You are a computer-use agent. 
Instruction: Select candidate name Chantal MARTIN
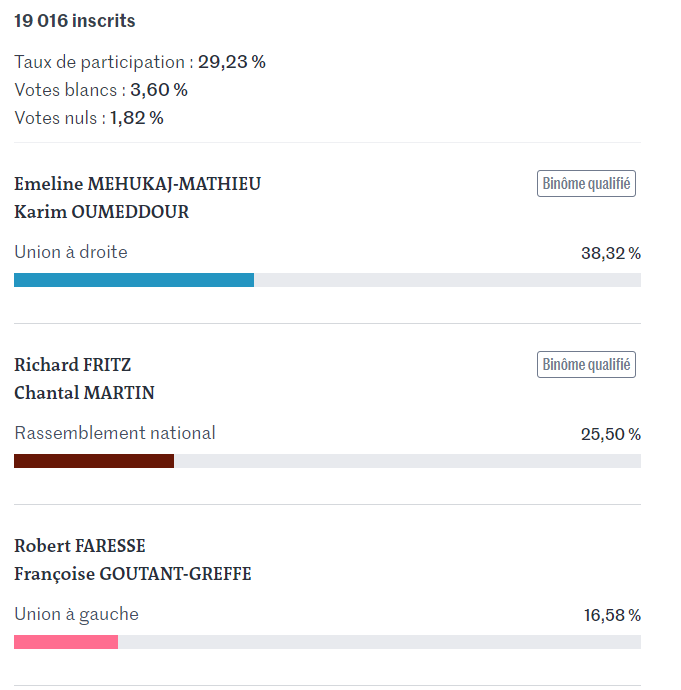tap(84, 393)
